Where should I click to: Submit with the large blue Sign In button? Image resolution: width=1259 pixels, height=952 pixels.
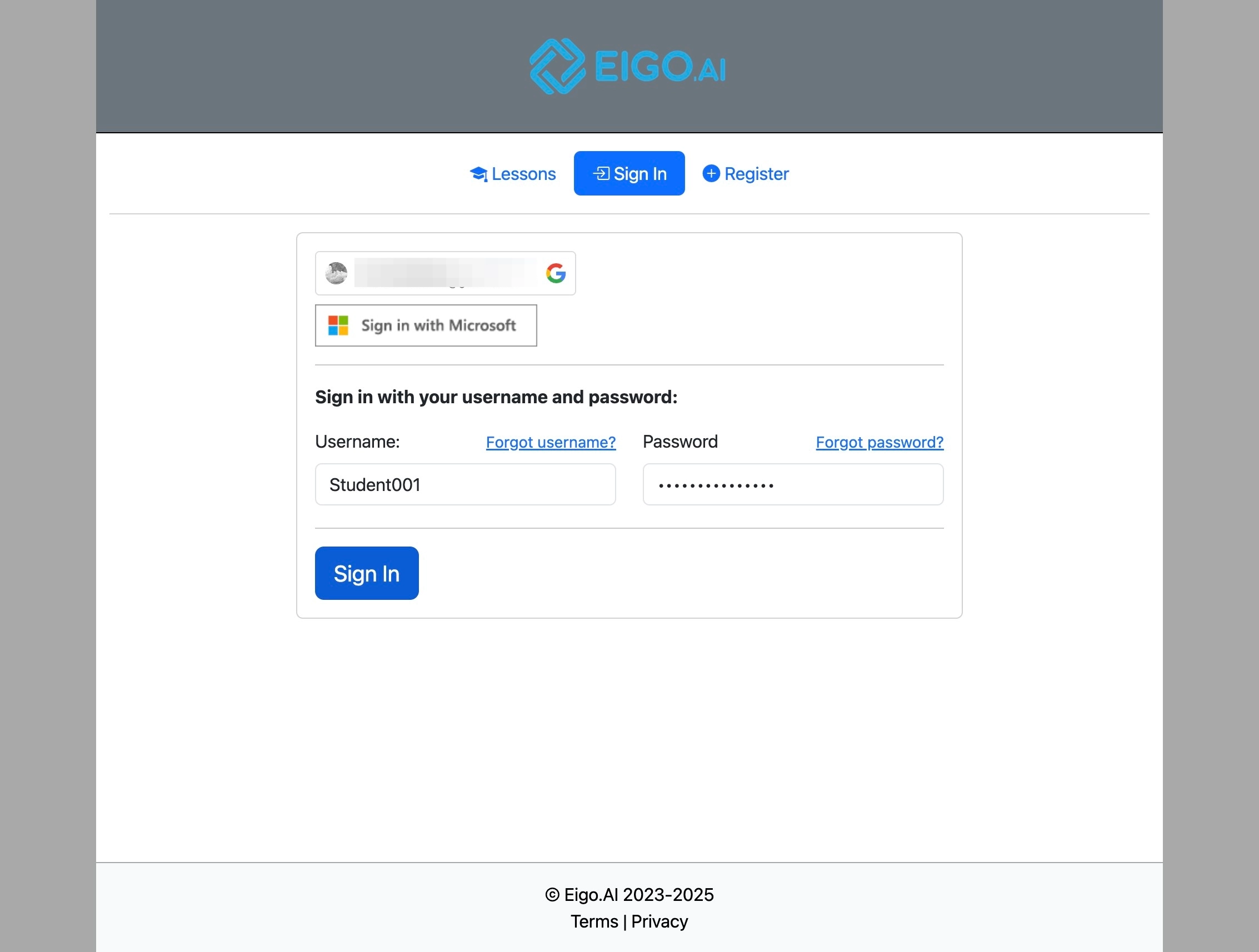(x=367, y=573)
